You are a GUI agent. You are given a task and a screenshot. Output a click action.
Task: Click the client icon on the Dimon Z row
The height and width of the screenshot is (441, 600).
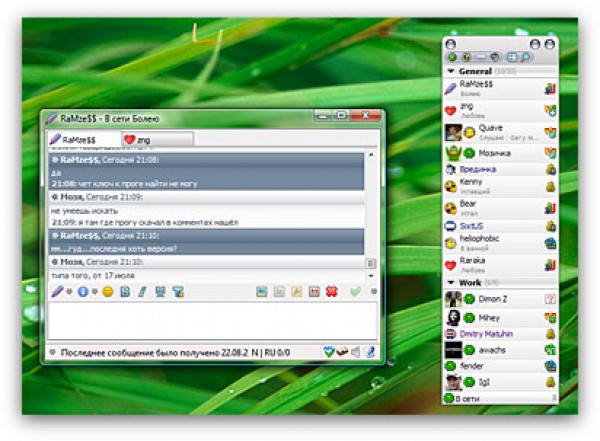[550, 299]
